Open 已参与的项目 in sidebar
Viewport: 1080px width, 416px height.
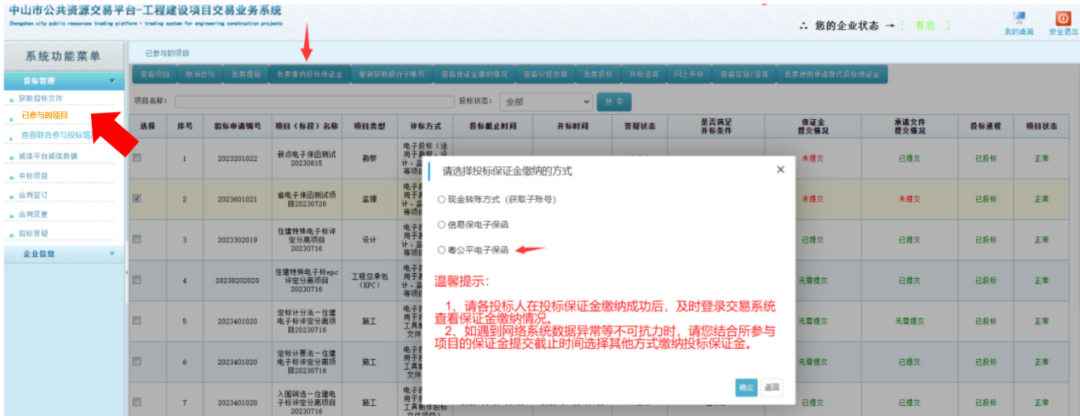(x=45, y=115)
